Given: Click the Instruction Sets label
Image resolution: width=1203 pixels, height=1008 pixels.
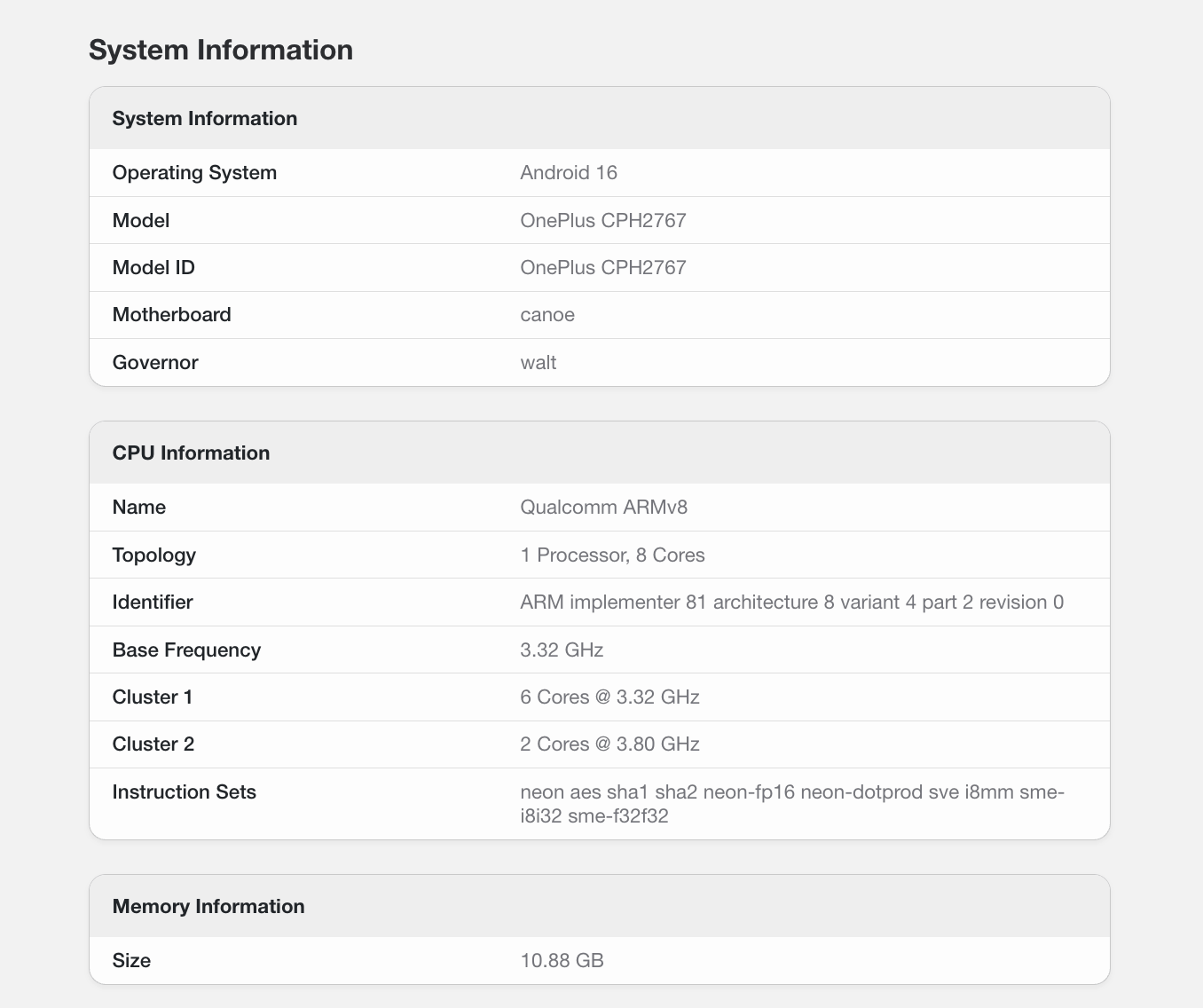Looking at the screenshot, I should coord(185,792).
